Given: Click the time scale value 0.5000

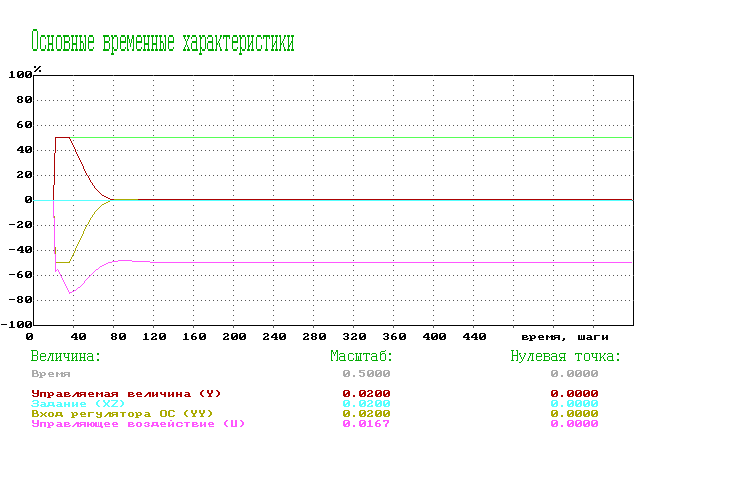Looking at the screenshot, I should tap(366, 372).
